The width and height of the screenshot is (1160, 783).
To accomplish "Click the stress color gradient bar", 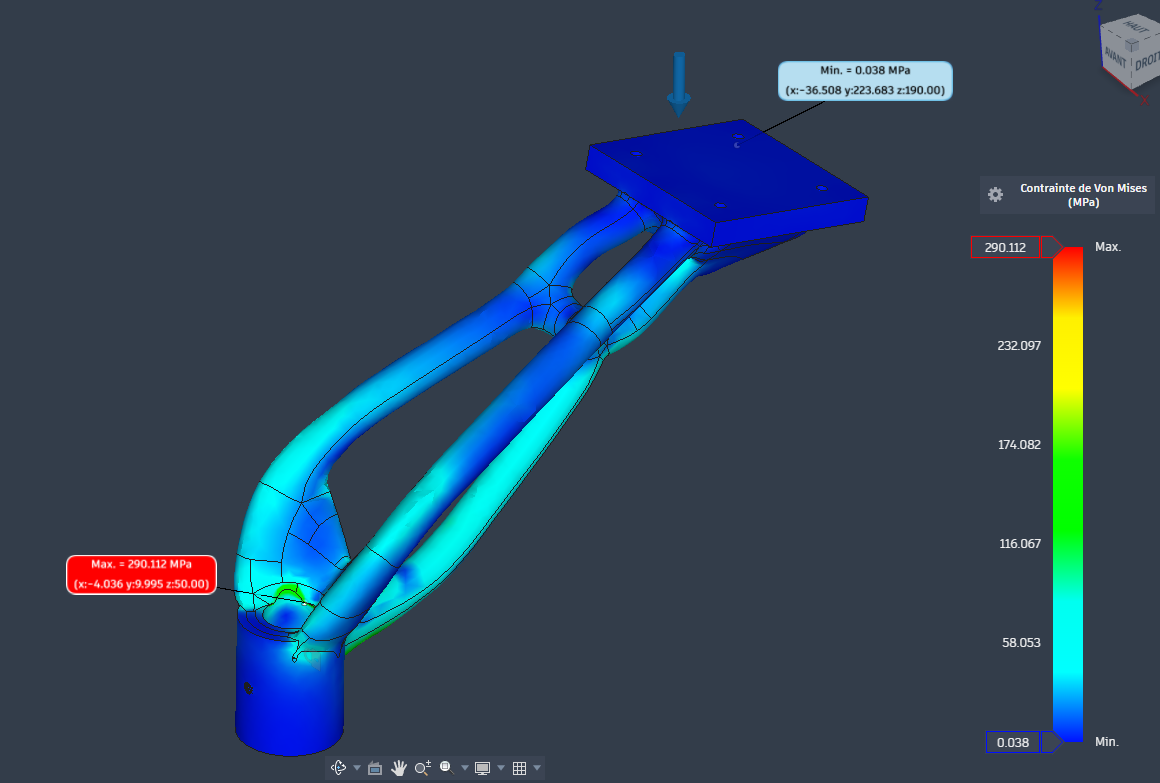I will (x=1069, y=494).
